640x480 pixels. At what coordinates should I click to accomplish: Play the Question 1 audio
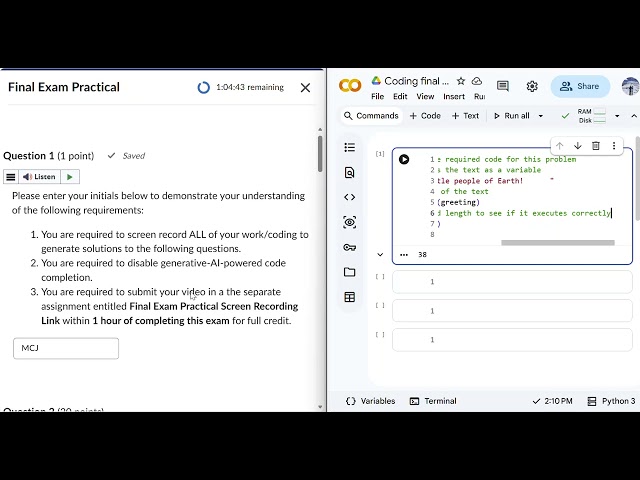coord(70,177)
